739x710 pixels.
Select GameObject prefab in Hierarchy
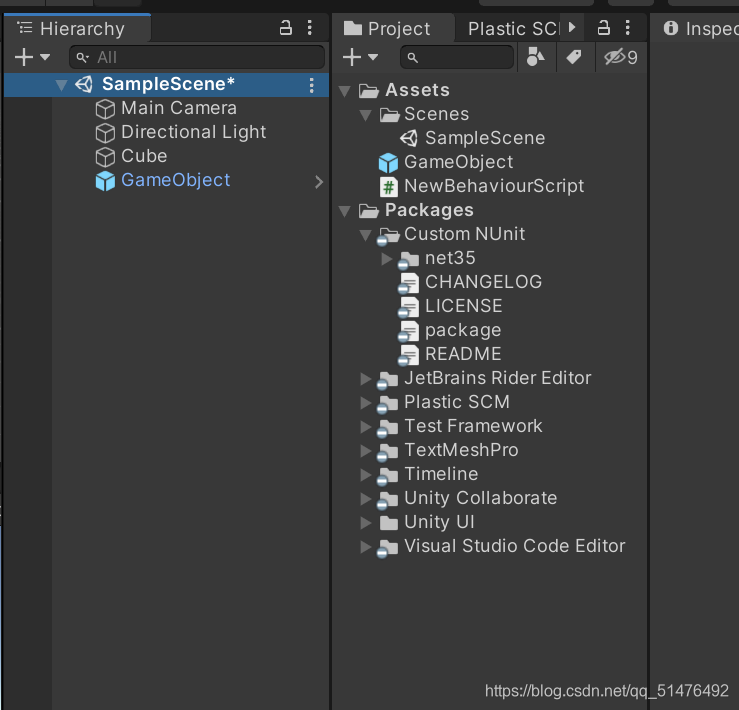tap(175, 180)
